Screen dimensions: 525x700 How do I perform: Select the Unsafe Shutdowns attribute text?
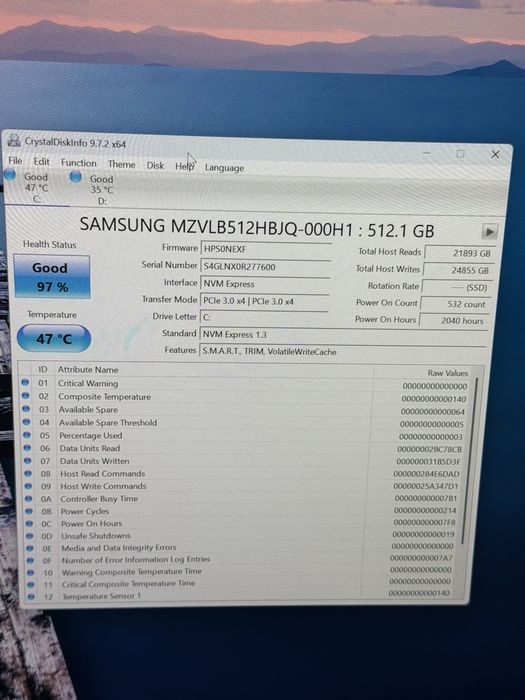96,535
